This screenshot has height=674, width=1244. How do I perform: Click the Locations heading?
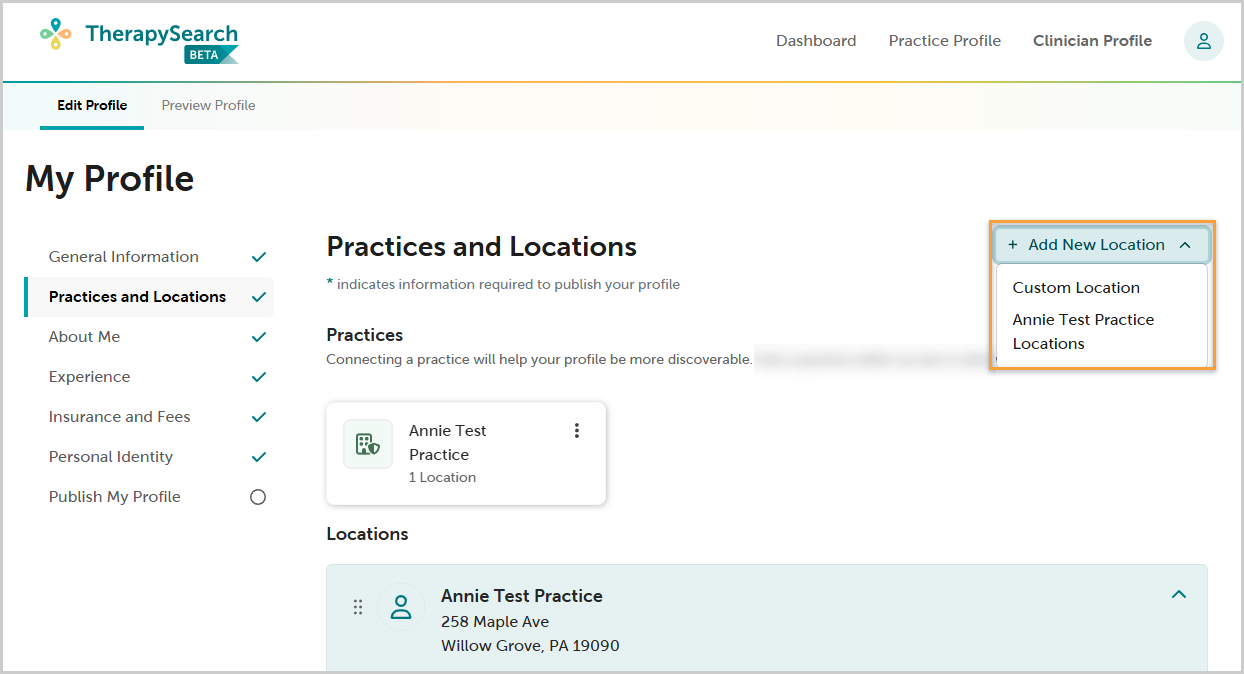tap(367, 534)
